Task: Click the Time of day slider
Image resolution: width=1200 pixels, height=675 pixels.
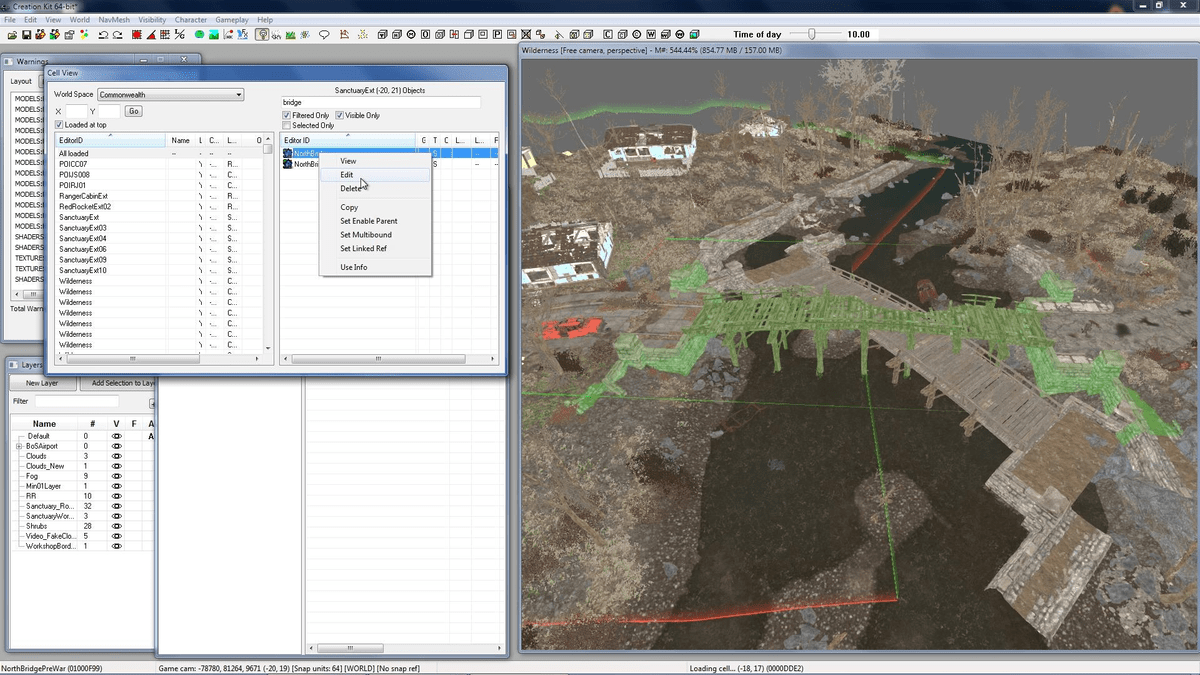Action: 812,34
